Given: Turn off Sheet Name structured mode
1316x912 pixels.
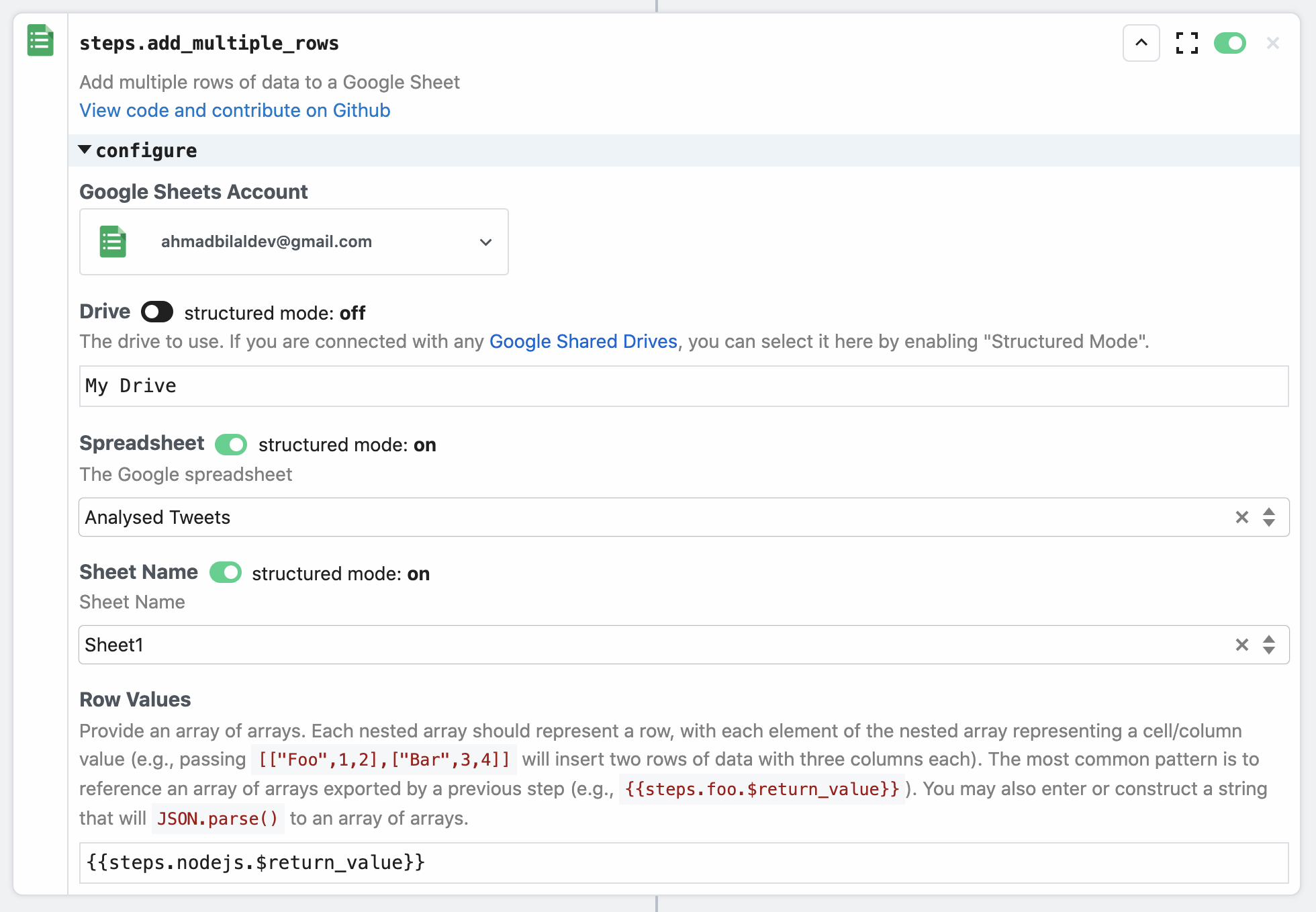Looking at the screenshot, I should tap(226, 573).
